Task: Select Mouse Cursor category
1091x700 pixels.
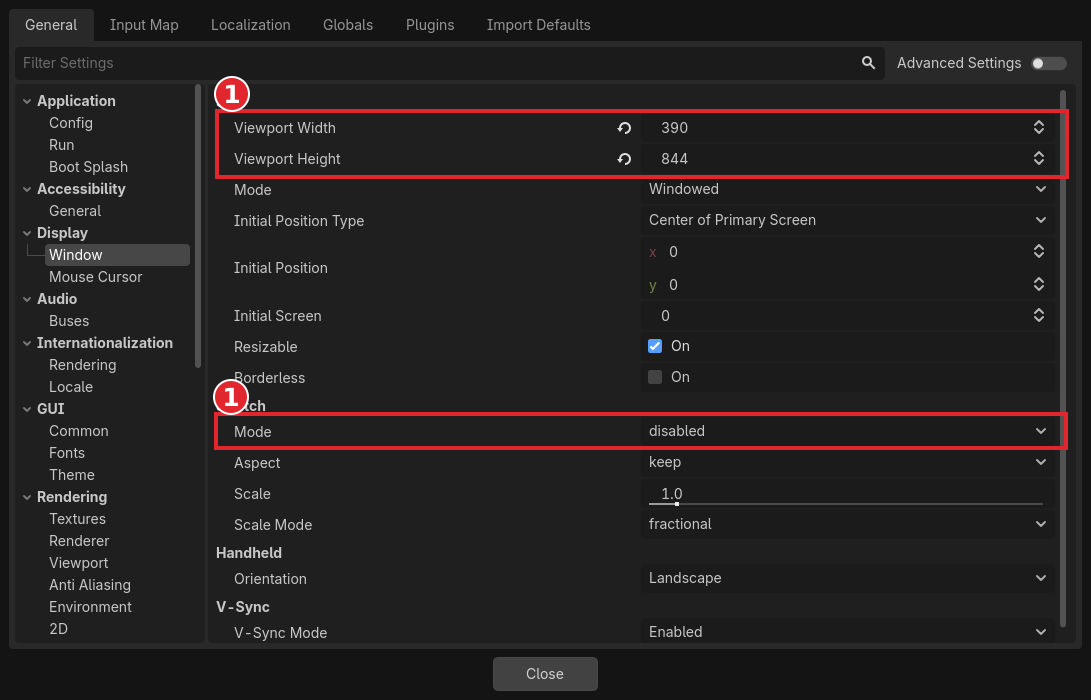Action: click(95, 277)
